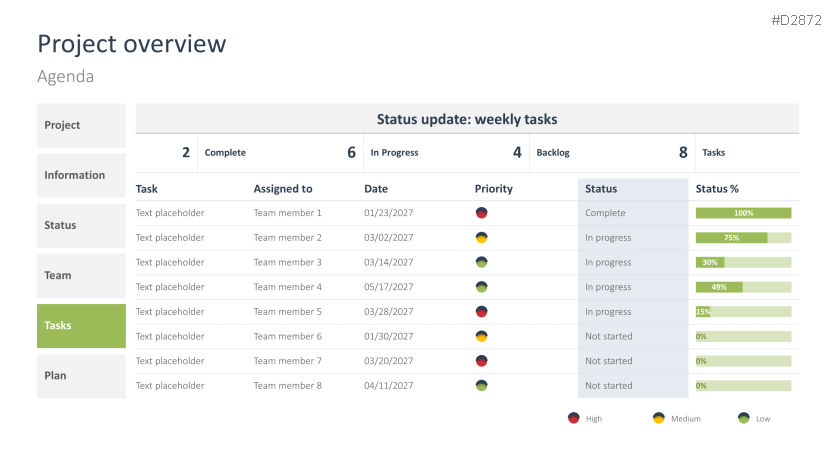The height and width of the screenshot is (470, 836).
Task: Click the green priority dot for Team member 8
Action: [x=482, y=386]
